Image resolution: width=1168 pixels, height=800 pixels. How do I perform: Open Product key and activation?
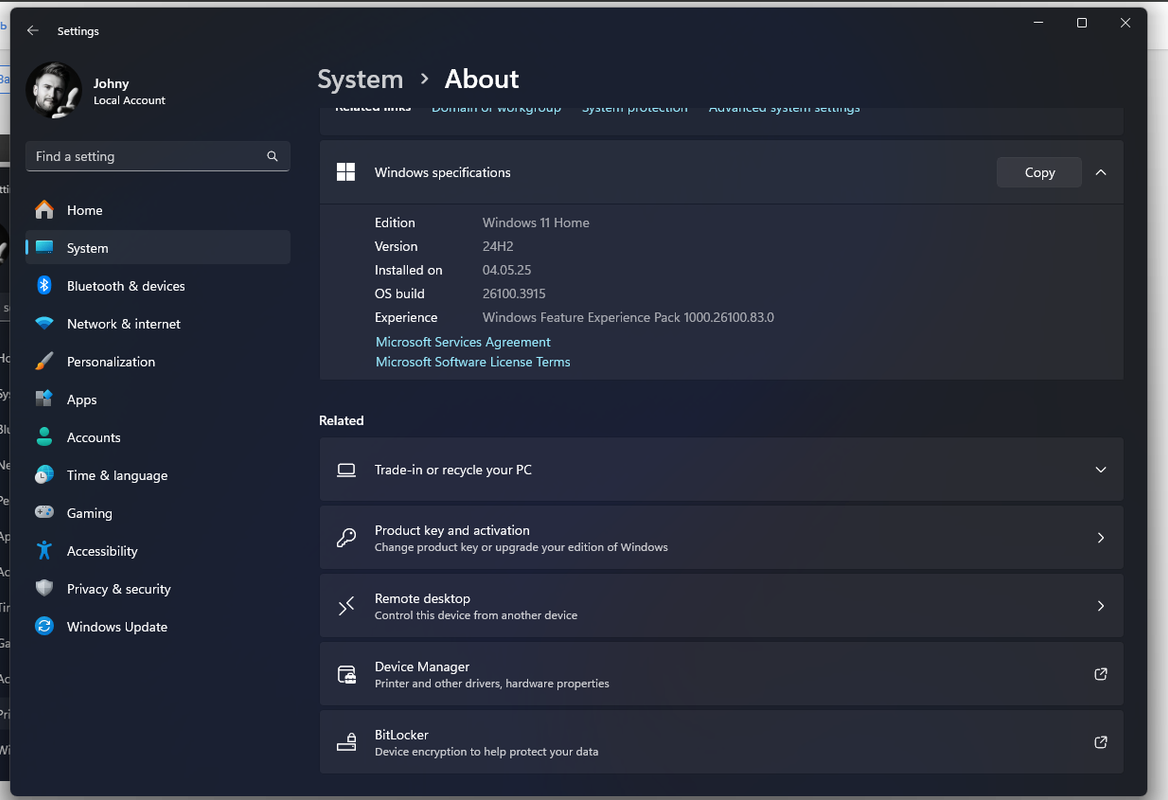721,538
